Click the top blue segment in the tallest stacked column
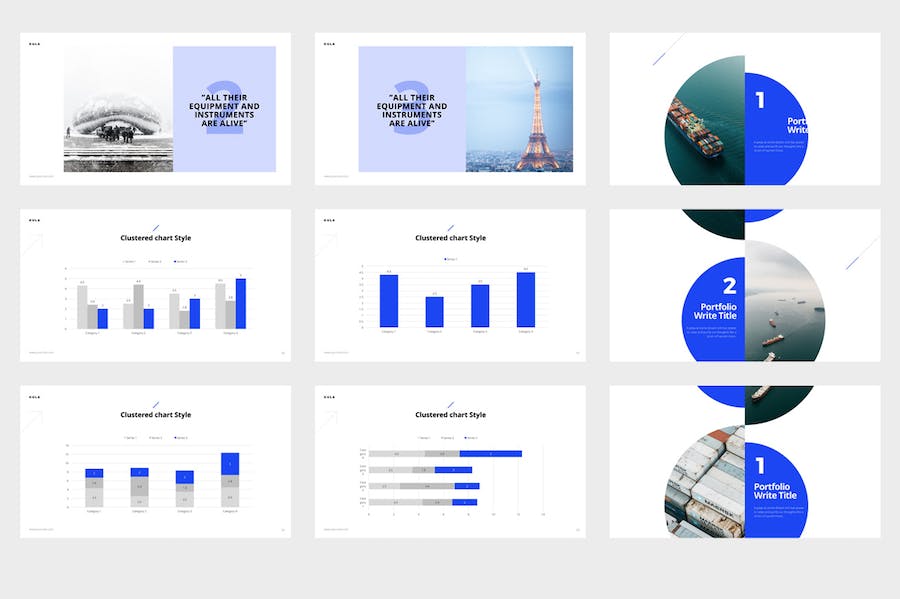 coord(230,463)
